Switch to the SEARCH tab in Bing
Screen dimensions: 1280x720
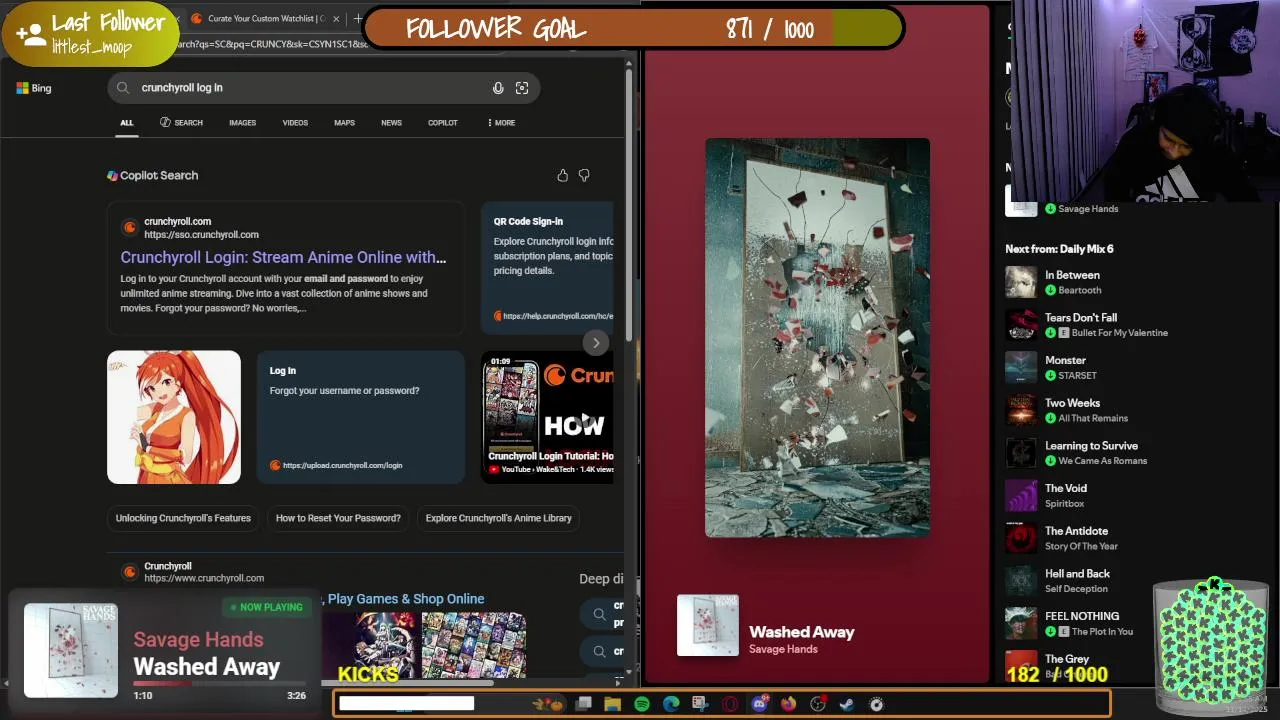(181, 123)
